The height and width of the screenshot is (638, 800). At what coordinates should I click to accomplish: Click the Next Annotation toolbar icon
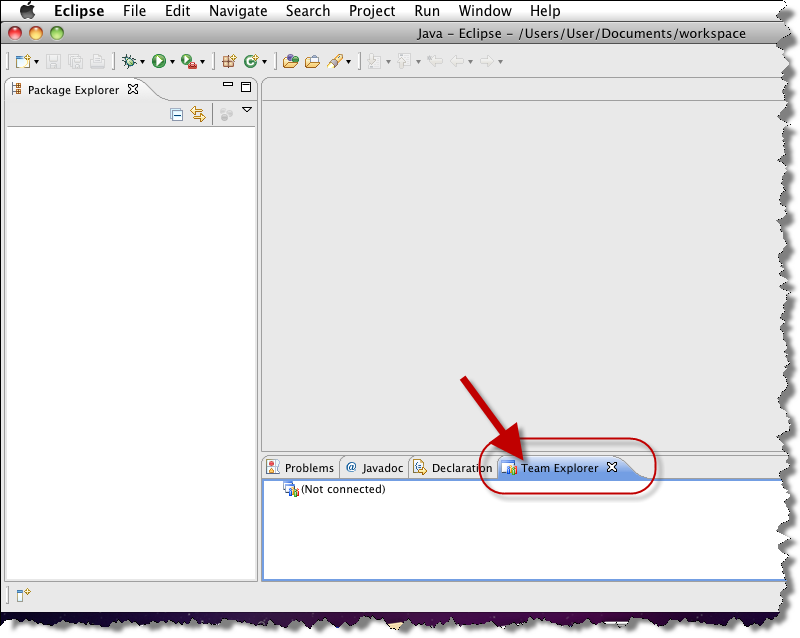[374, 61]
